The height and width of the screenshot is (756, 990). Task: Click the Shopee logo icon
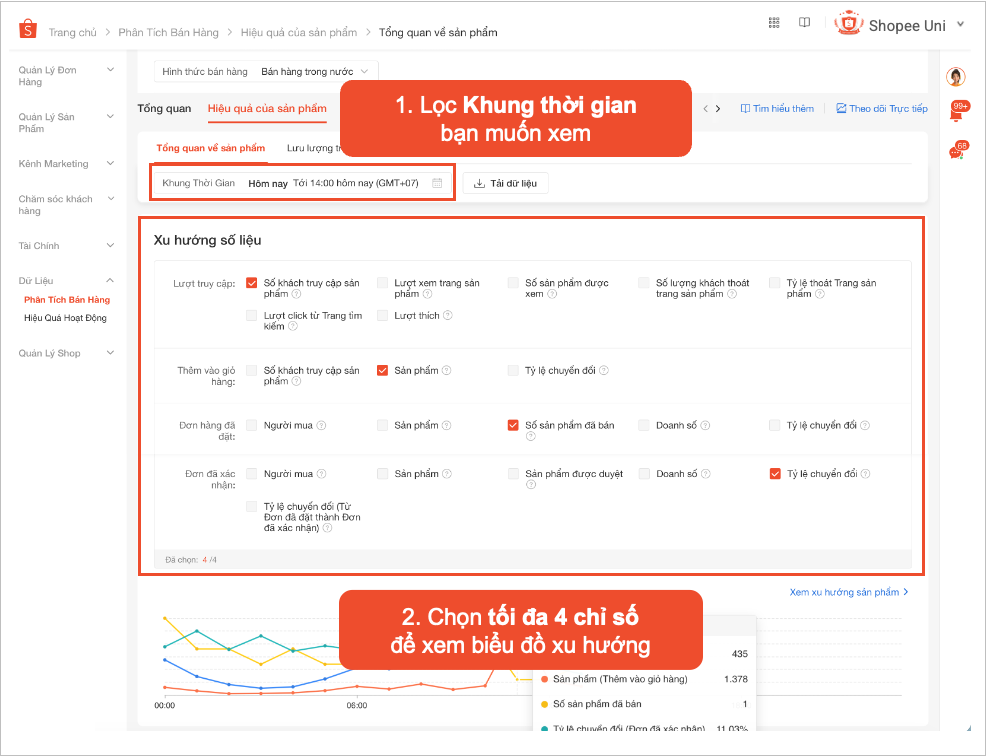28,29
